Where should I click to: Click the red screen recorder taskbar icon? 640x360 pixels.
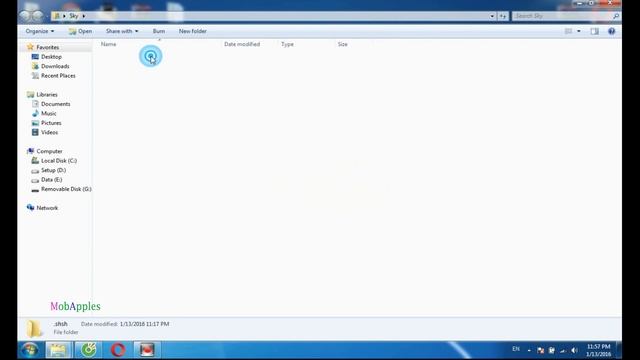pyautogui.click(x=147, y=350)
